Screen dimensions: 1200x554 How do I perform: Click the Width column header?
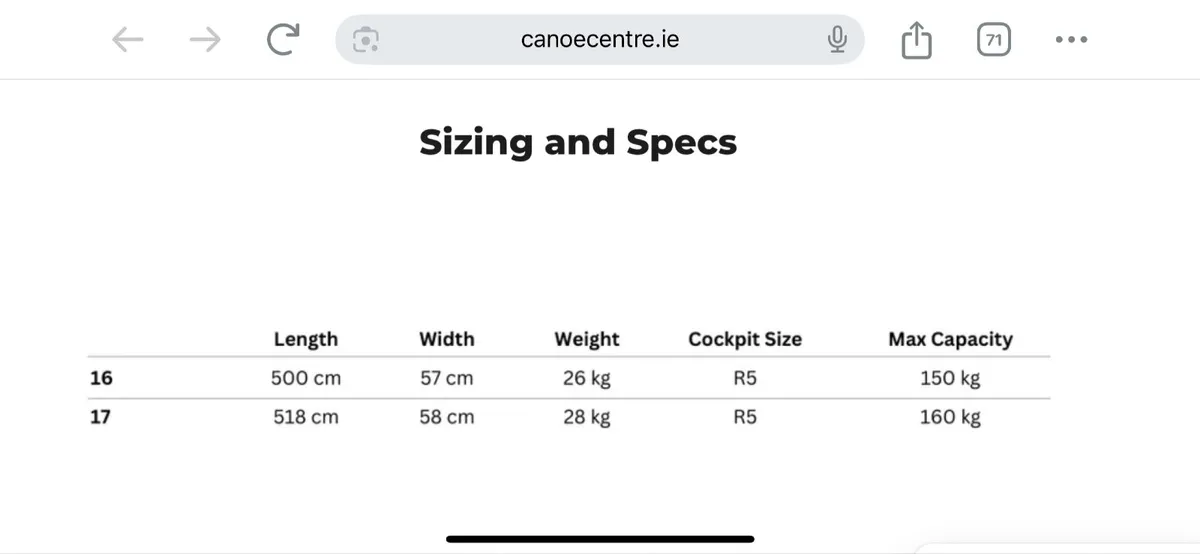click(x=446, y=339)
